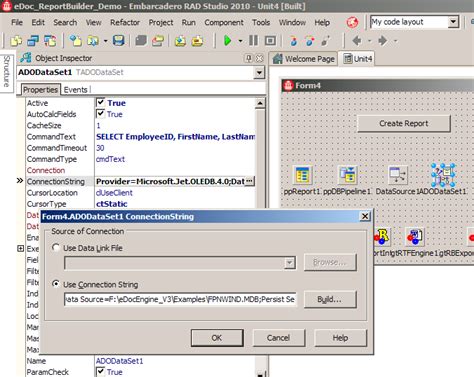Select the ppReport1 component on Form4
This screenshot has width=474, height=377.
pos(302,175)
